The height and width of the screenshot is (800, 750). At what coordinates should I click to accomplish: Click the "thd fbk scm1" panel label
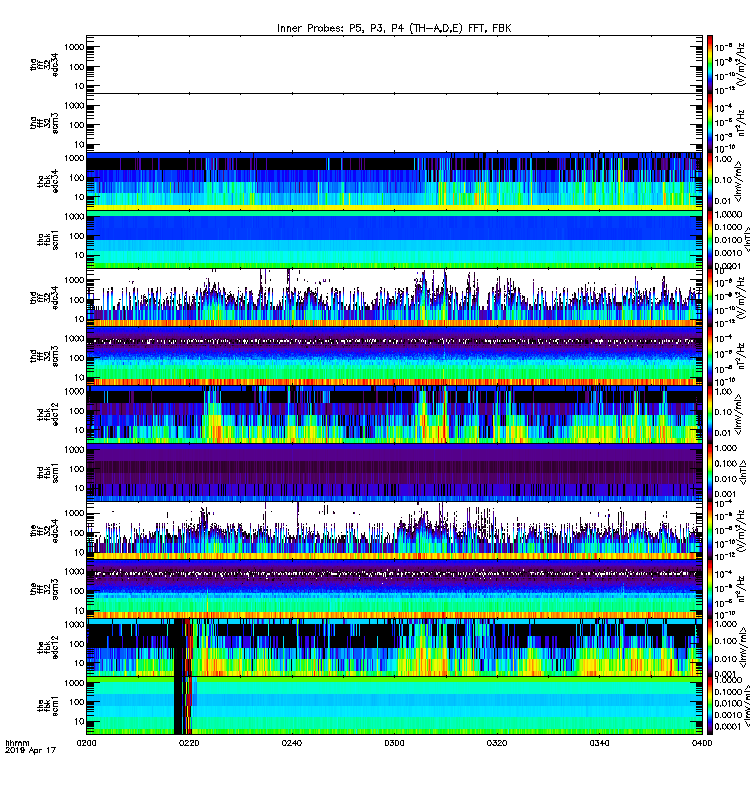[x=48, y=473]
